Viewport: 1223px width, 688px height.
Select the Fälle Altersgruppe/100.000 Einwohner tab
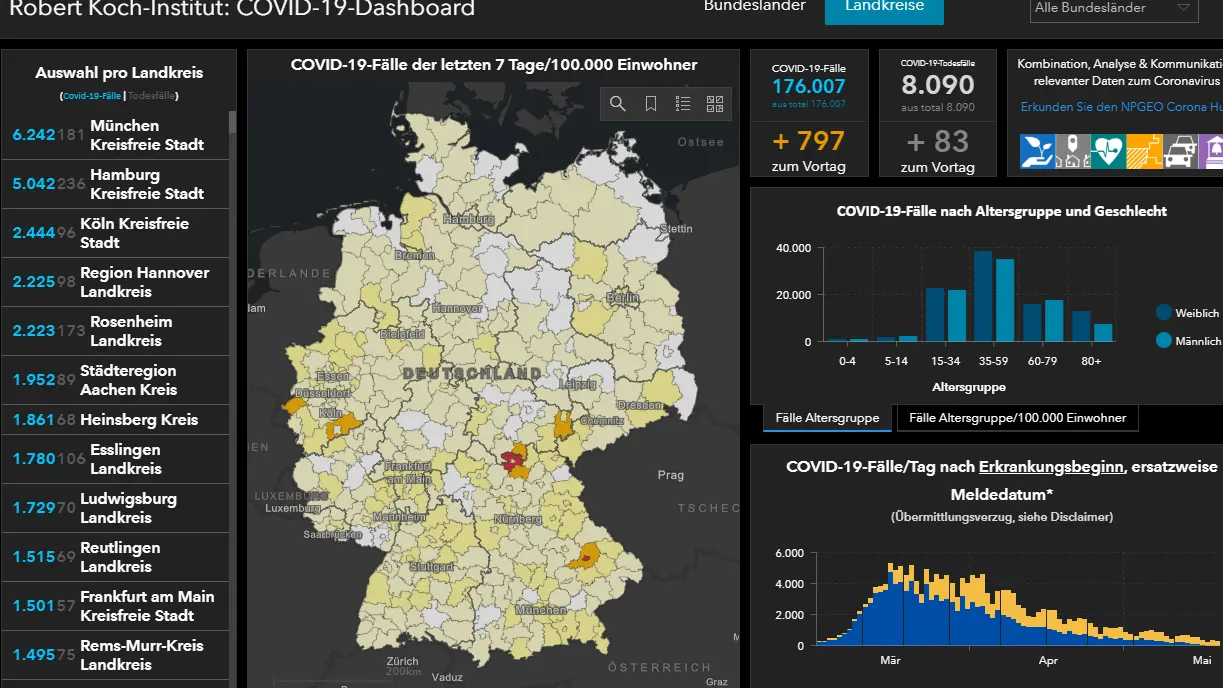(x=1017, y=418)
